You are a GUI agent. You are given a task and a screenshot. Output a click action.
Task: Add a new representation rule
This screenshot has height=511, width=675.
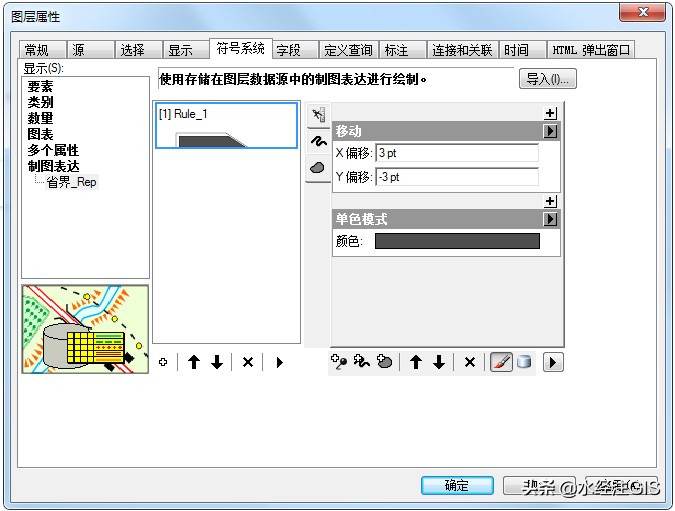click(x=163, y=362)
